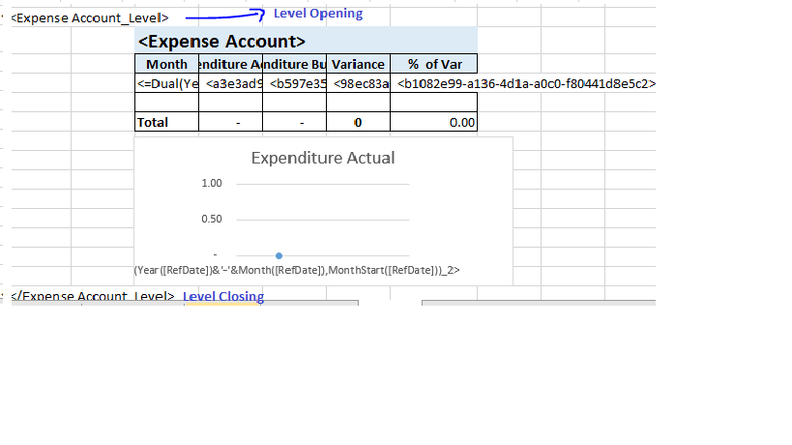
Task: Select the Total 0.00 percentage cell
Action: (x=434, y=122)
